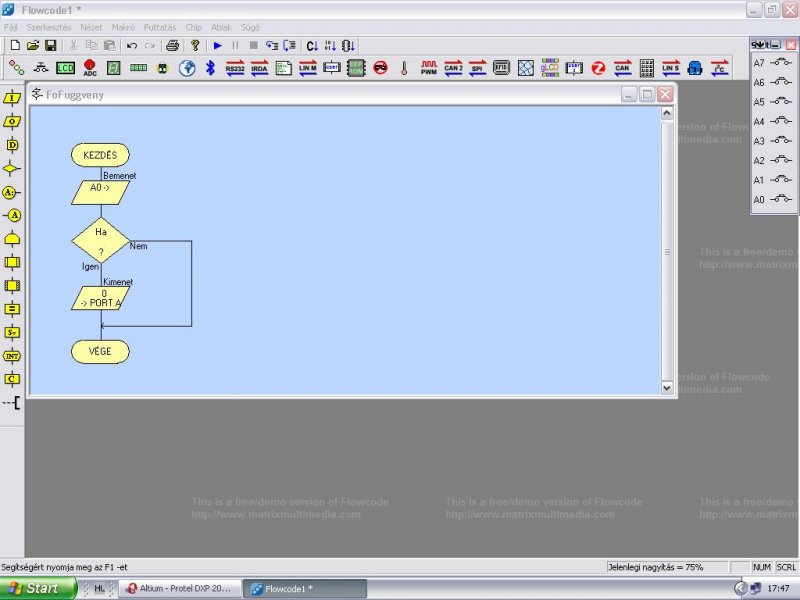Add the CAN 2 component

coord(453,68)
